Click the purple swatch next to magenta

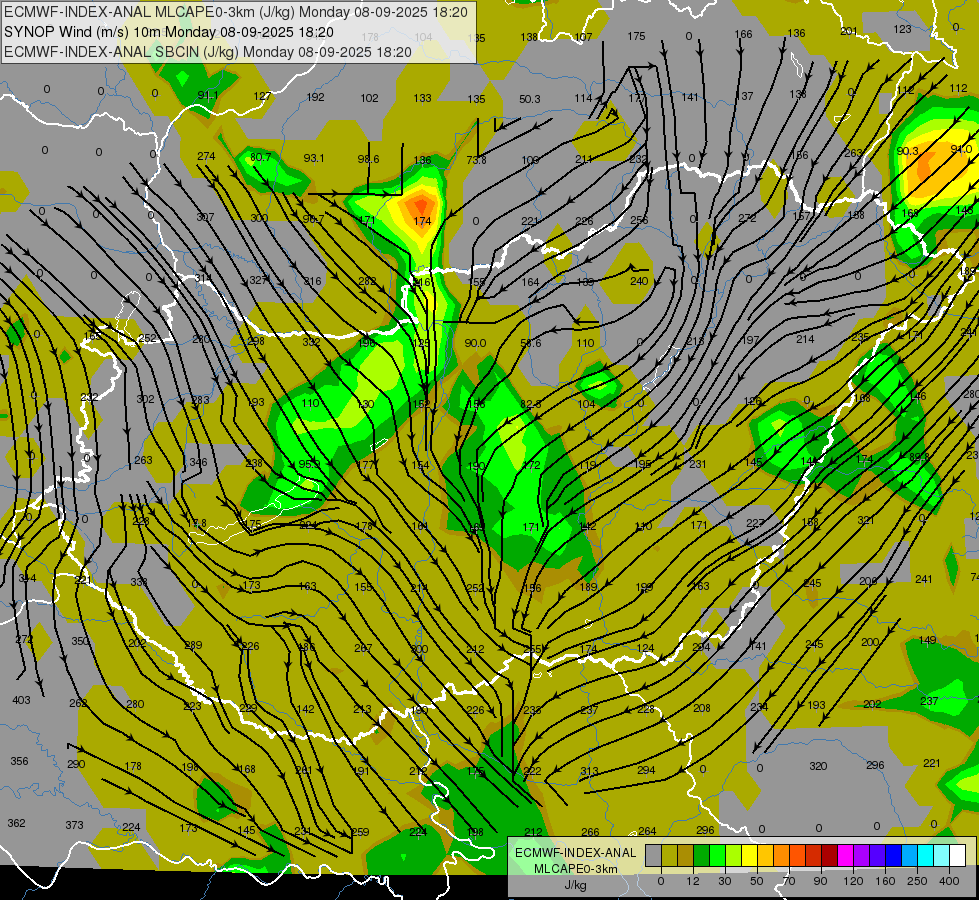862,855
